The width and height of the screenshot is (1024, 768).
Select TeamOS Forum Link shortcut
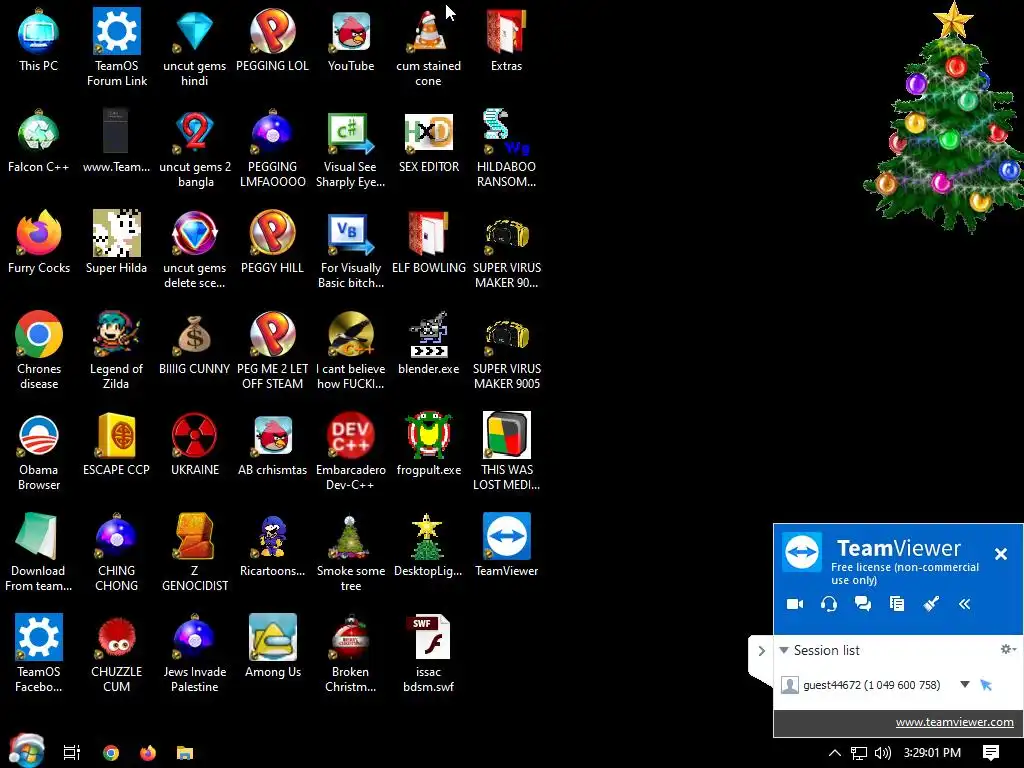coord(117,47)
